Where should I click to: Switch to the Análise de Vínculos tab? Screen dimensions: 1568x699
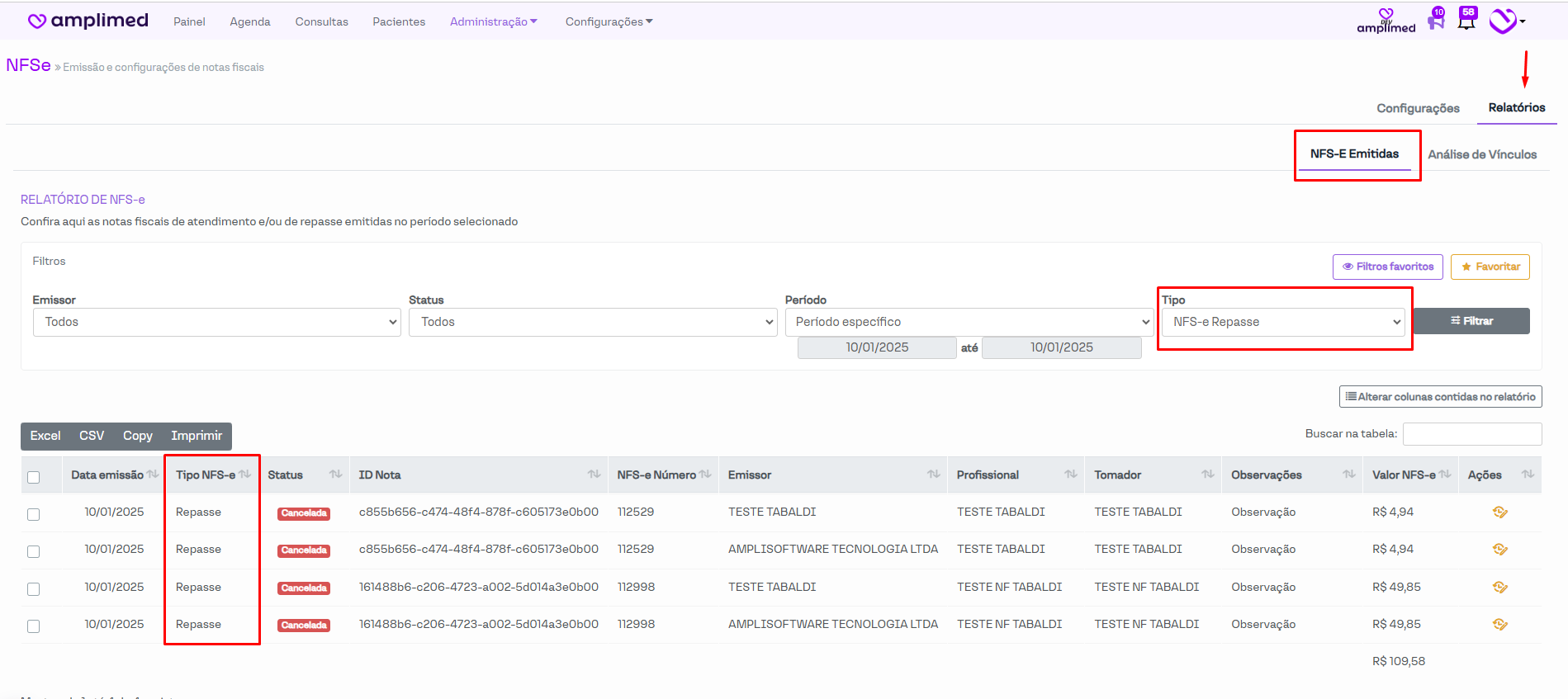coord(1481,154)
